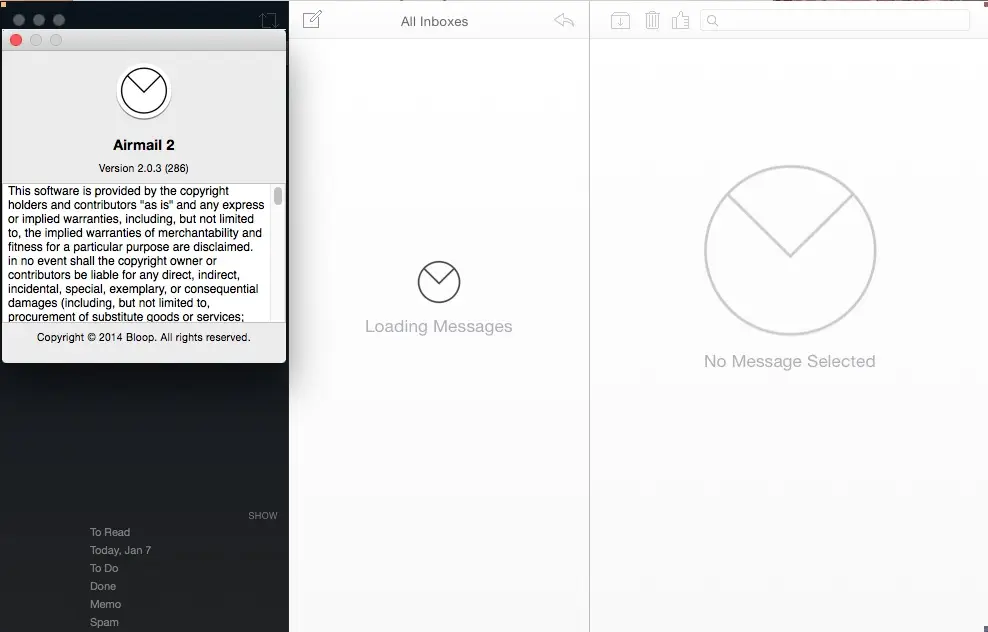Click the sidebar toggle icon in main window
Viewport: 988px width, 632px height.
(x=269, y=20)
